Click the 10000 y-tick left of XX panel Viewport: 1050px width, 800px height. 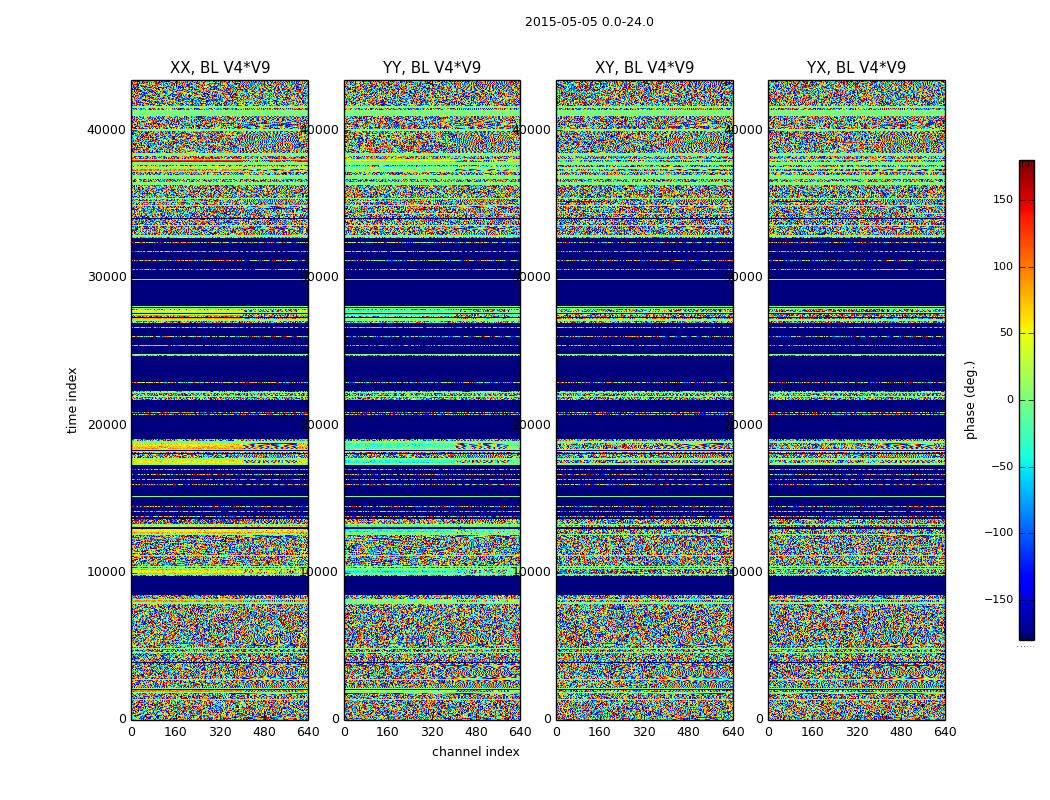[x=107, y=572]
